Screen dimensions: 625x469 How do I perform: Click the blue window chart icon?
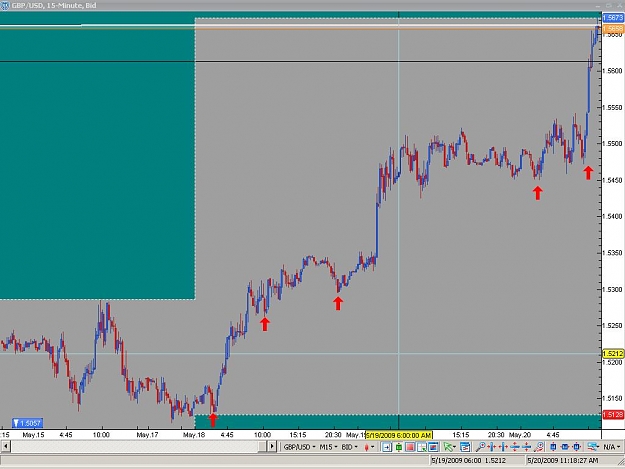point(433,447)
